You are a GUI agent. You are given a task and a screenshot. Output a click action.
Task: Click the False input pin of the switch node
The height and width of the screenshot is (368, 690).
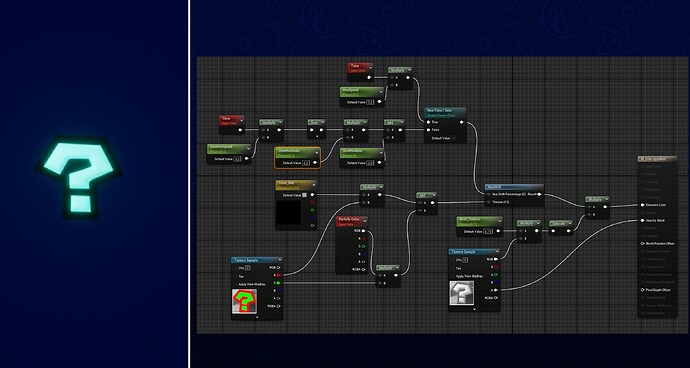428,130
